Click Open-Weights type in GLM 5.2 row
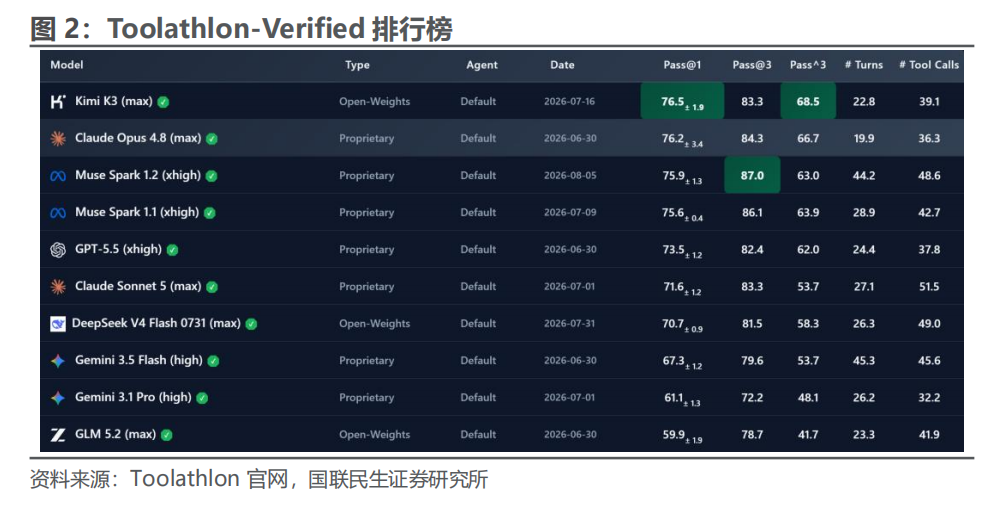 click(x=375, y=435)
